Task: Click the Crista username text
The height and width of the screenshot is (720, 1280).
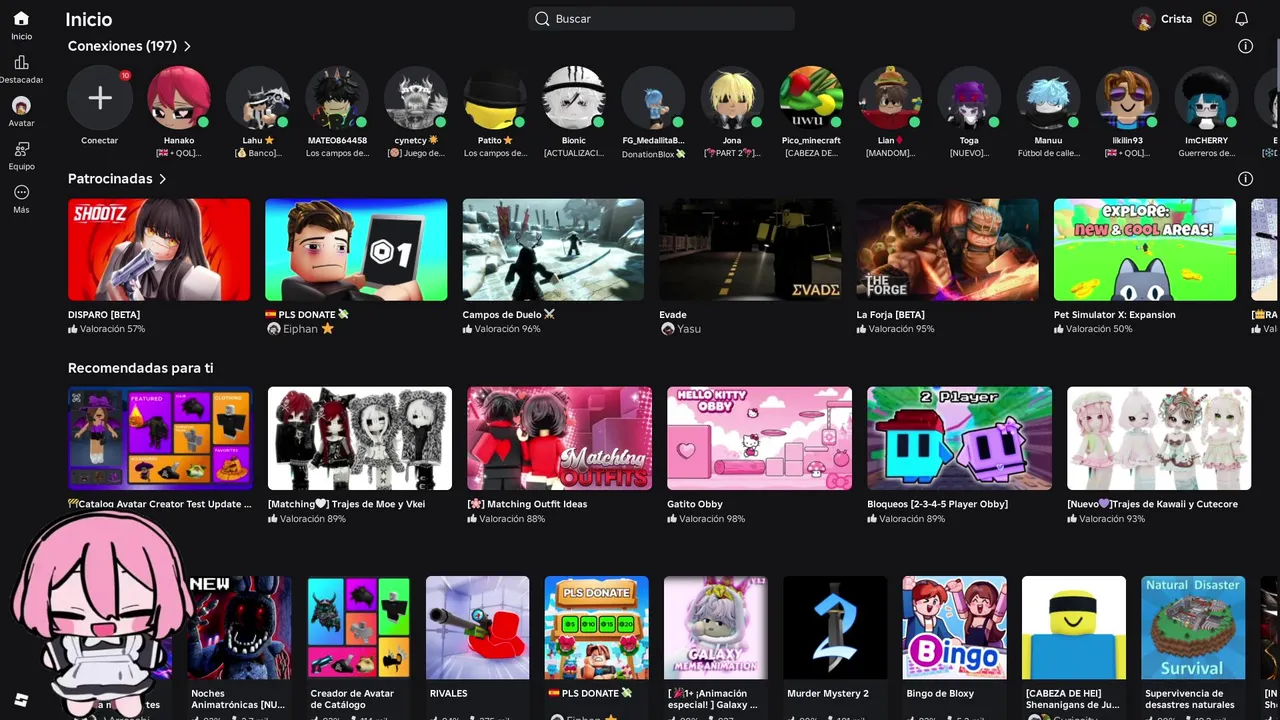Action: 1176,19
